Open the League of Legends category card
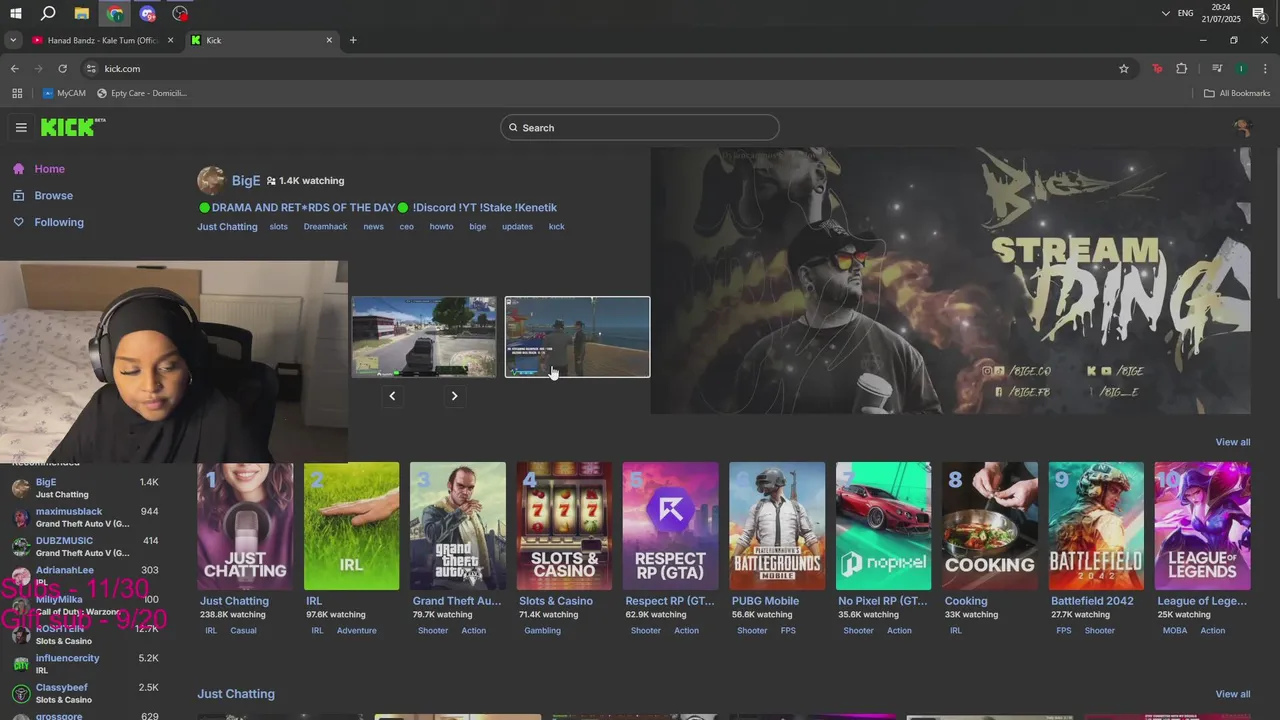The image size is (1280, 720). click(1202, 526)
